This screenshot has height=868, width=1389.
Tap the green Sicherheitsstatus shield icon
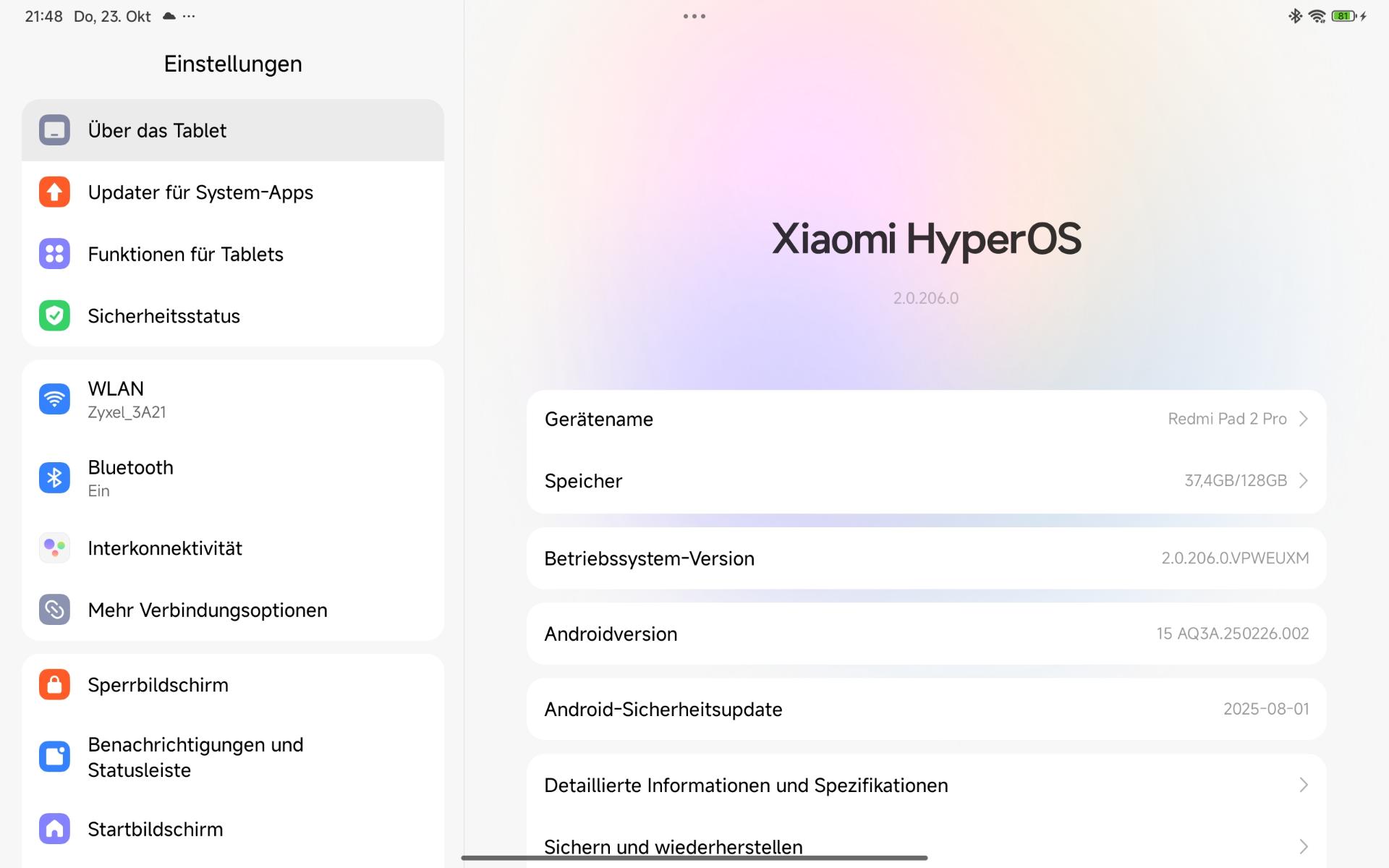click(54, 316)
